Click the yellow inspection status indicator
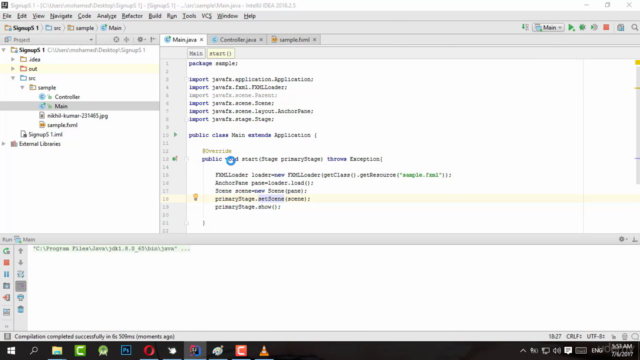The width and height of the screenshot is (640, 360). click(x=637, y=62)
